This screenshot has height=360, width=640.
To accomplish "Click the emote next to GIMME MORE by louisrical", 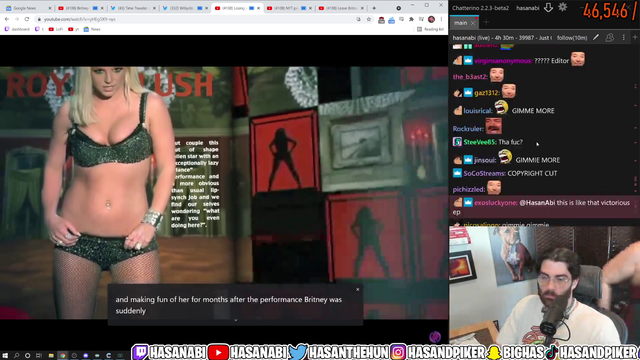I will 501,108.
